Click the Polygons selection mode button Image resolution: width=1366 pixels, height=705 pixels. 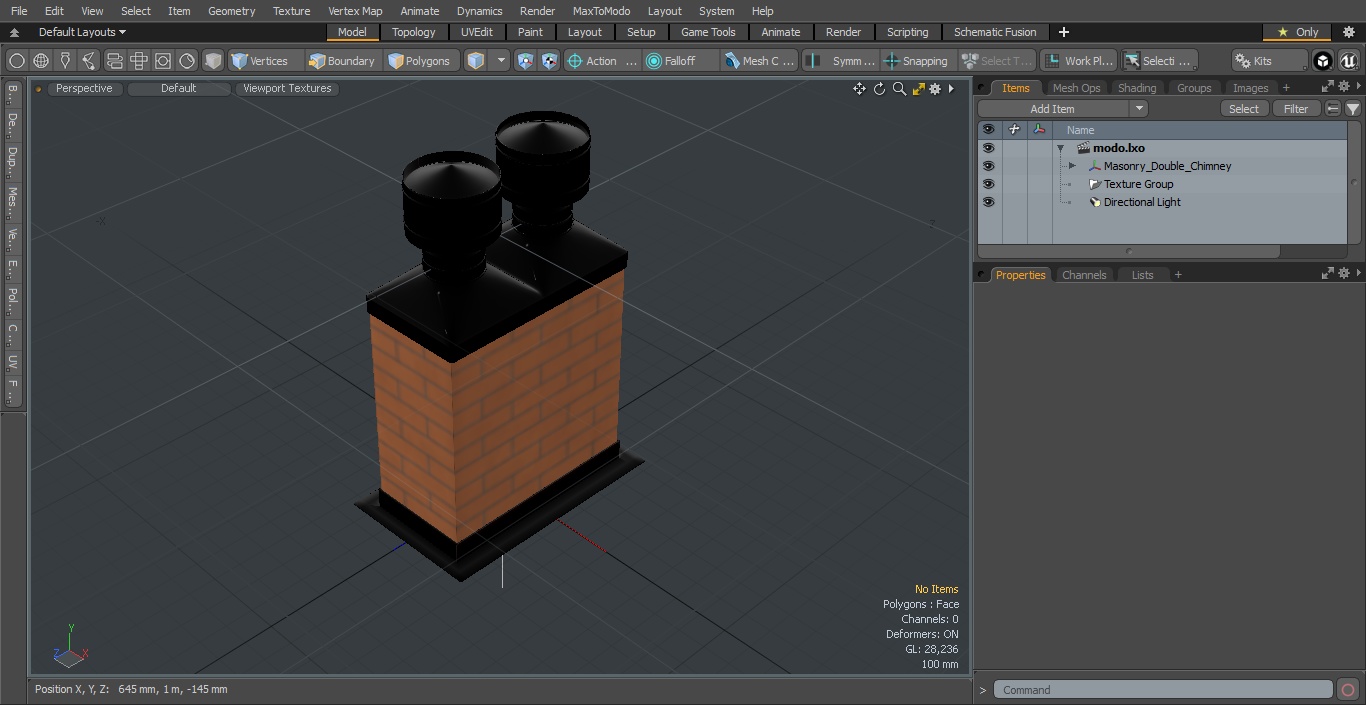point(420,61)
